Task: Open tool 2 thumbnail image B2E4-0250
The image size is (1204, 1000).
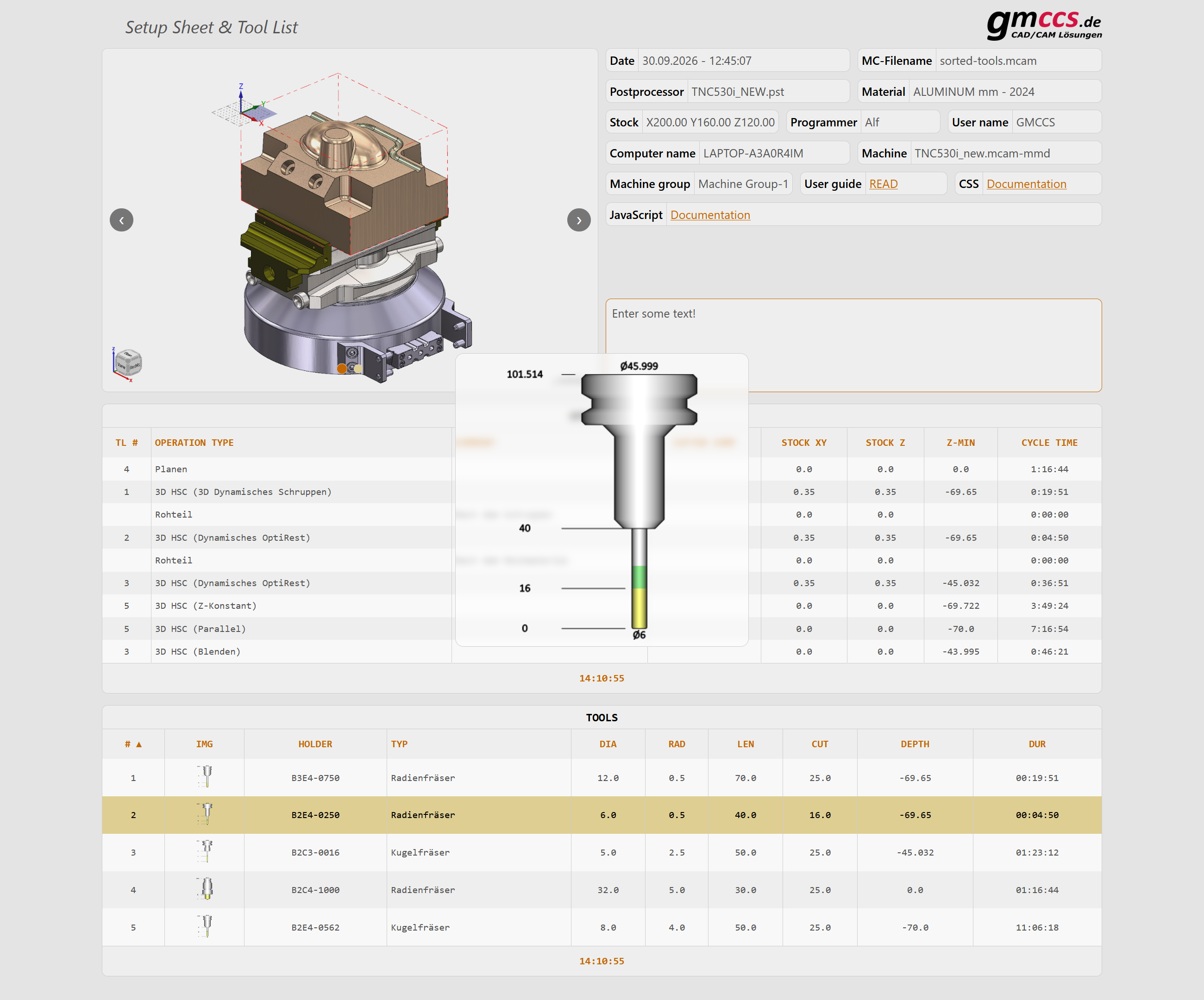Action: click(205, 815)
